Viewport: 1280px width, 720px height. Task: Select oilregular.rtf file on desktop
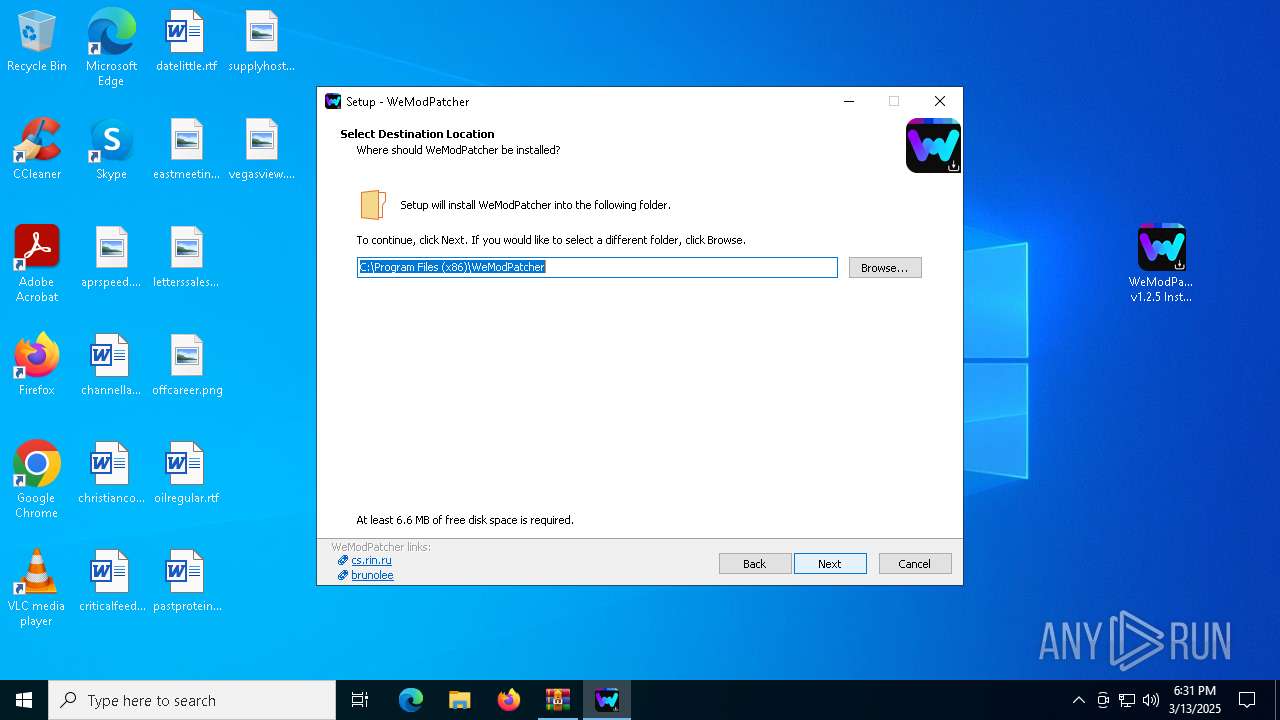(186, 474)
